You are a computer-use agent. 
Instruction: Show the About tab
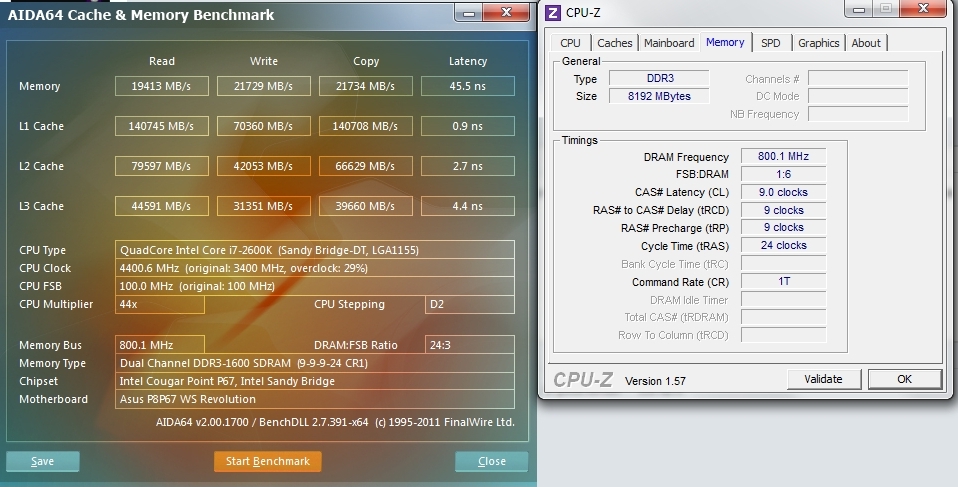[x=866, y=43]
